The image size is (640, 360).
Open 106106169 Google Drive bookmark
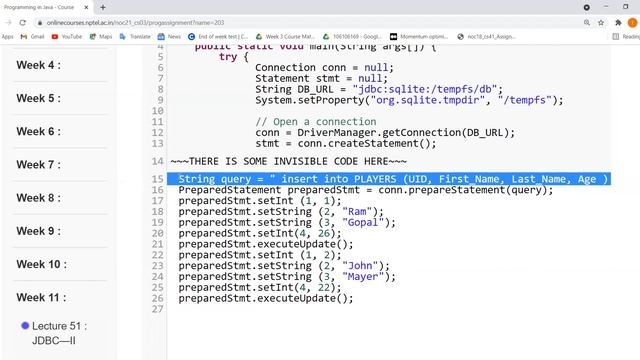[352, 37]
